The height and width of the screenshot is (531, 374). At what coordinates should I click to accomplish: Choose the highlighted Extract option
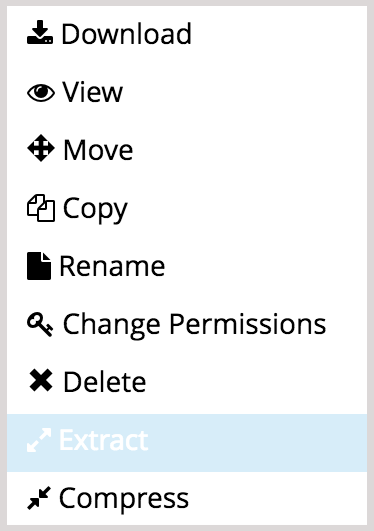[x=103, y=440]
